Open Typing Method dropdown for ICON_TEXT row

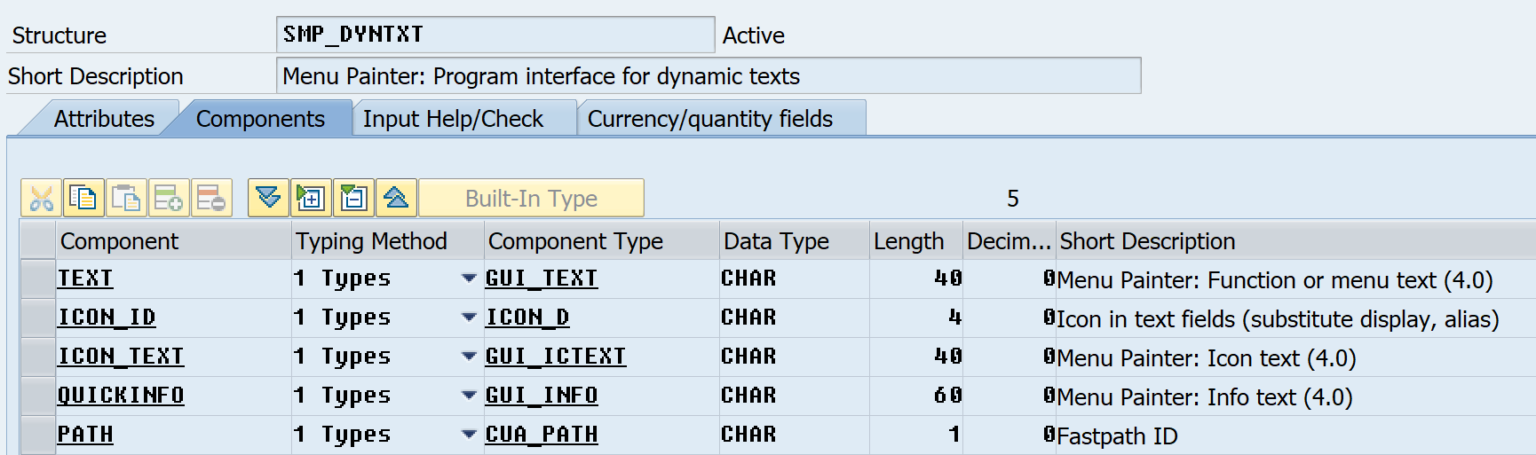(x=468, y=357)
